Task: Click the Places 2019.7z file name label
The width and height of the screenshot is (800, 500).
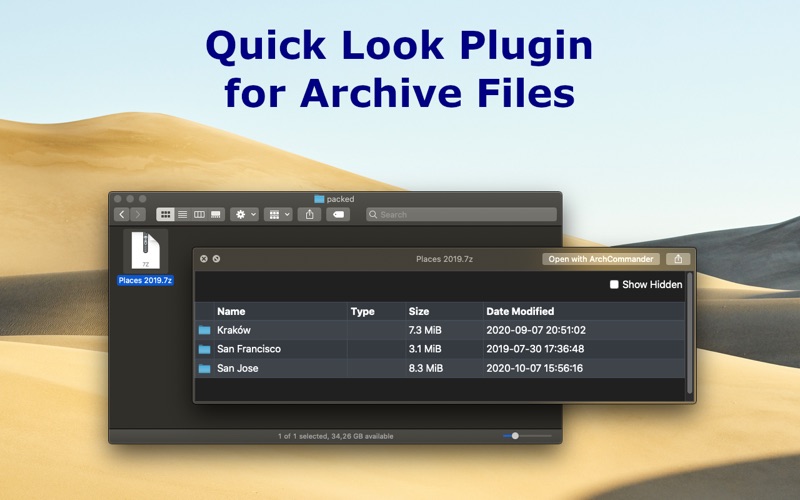Action: pyautogui.click(x=145, y=280)
